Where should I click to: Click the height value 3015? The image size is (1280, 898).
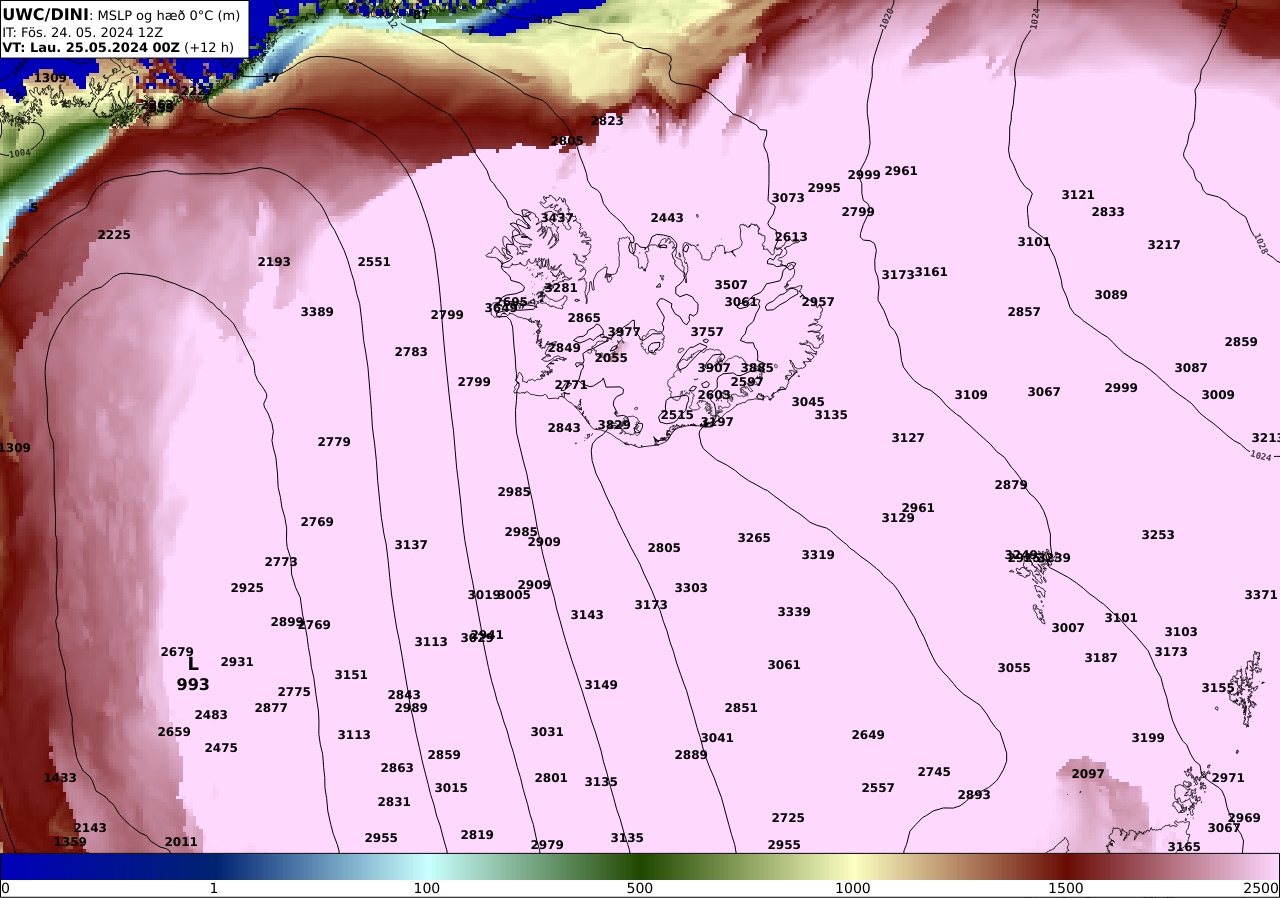click(451, 788)
